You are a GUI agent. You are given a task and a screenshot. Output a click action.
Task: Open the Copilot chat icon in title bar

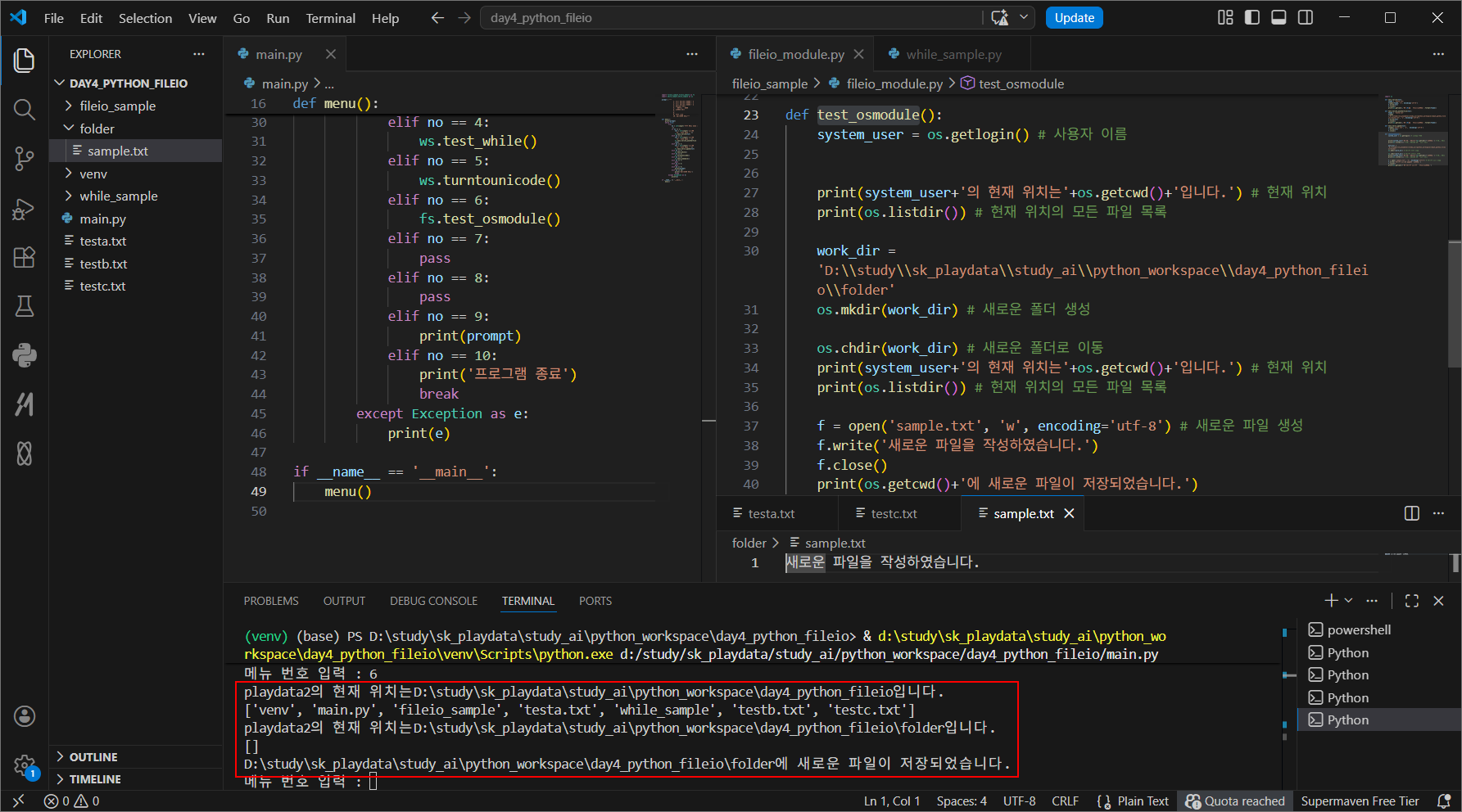pyautogui.click(x=999, y=18)
